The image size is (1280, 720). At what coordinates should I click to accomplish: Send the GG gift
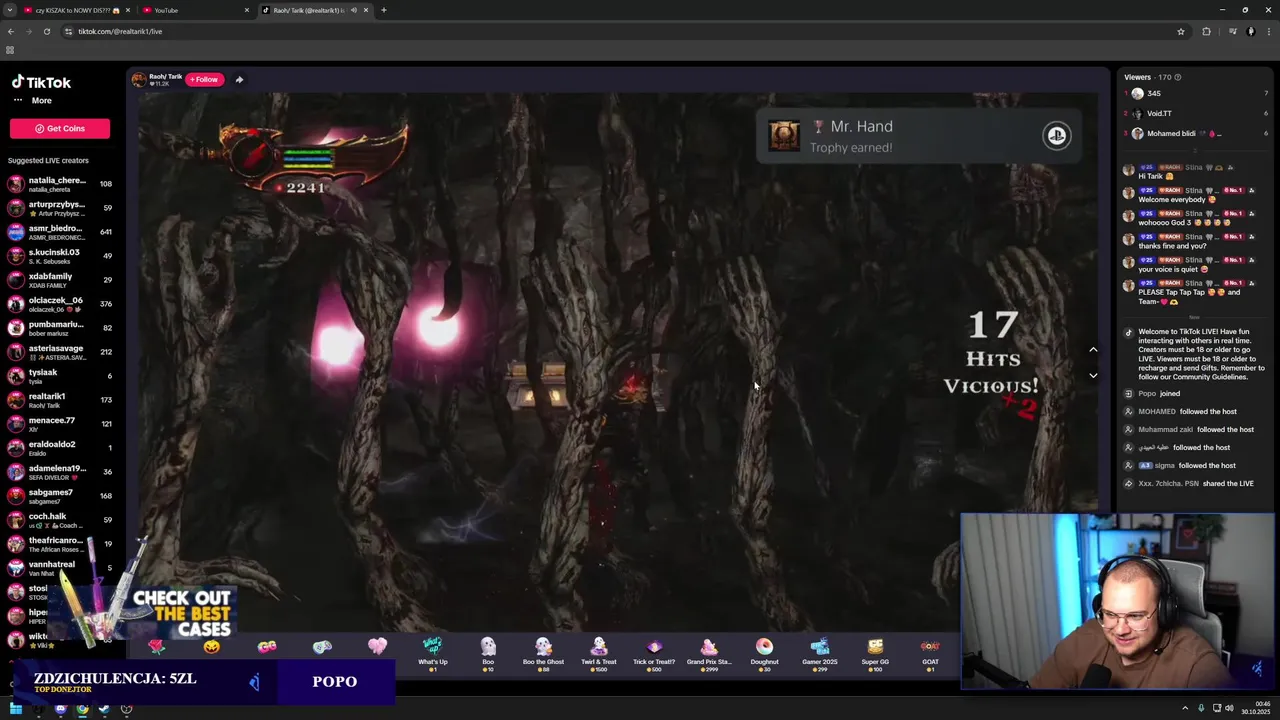coord(267,648)
